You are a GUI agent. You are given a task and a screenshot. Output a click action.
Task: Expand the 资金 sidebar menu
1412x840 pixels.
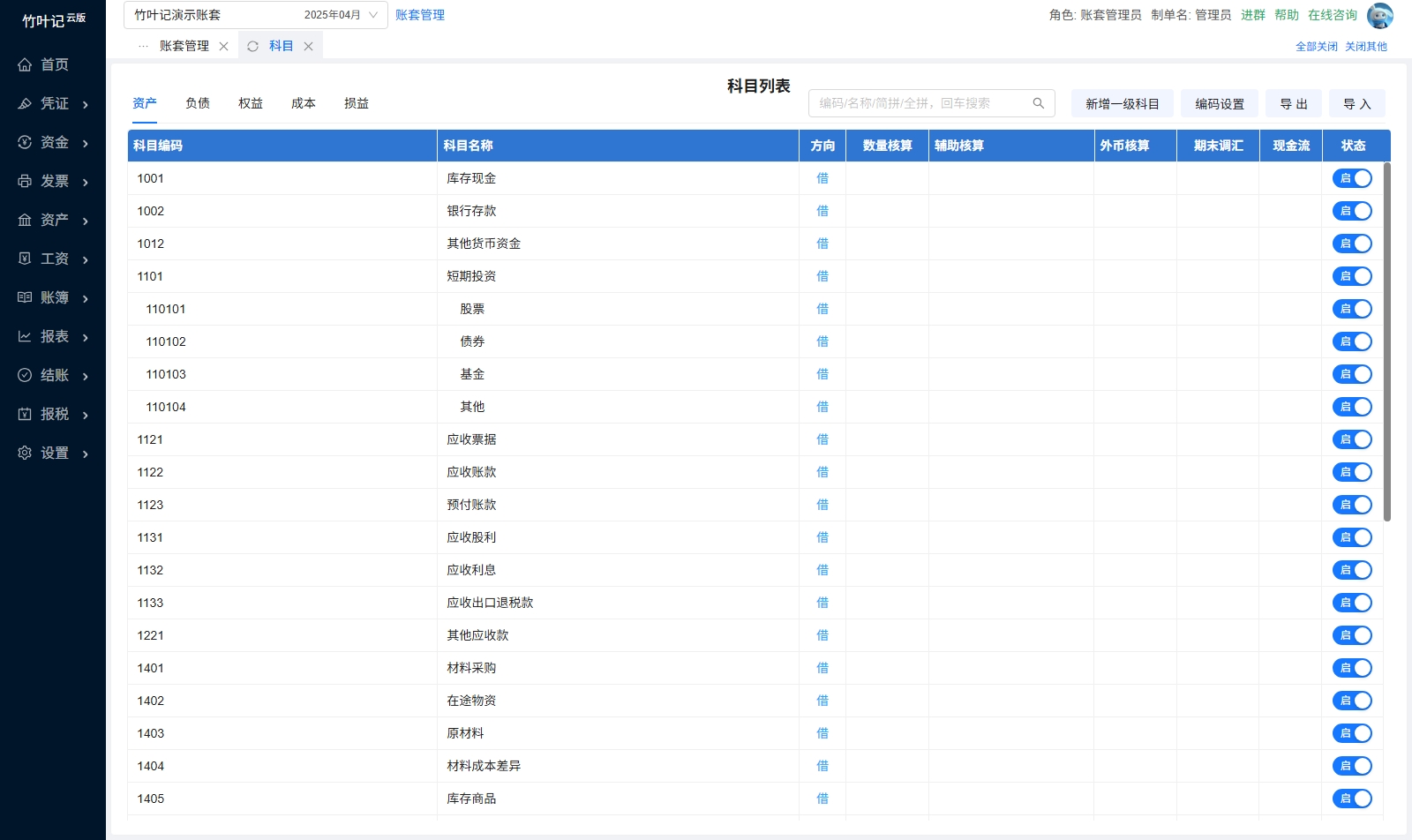point(54,142)
